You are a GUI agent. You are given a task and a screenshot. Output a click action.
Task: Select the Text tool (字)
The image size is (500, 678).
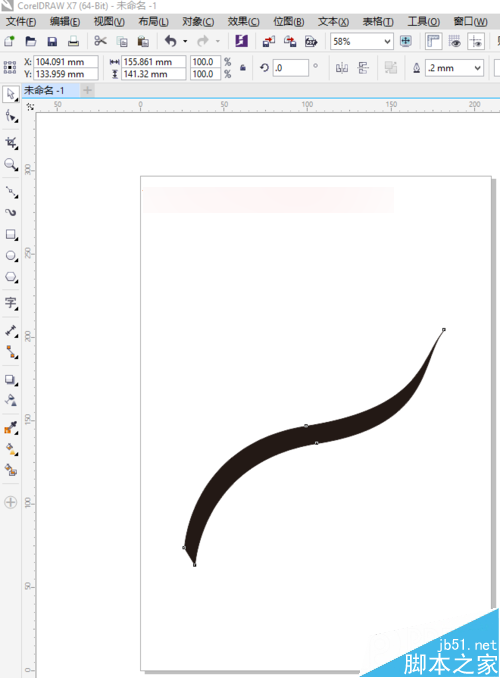[11, 303]
